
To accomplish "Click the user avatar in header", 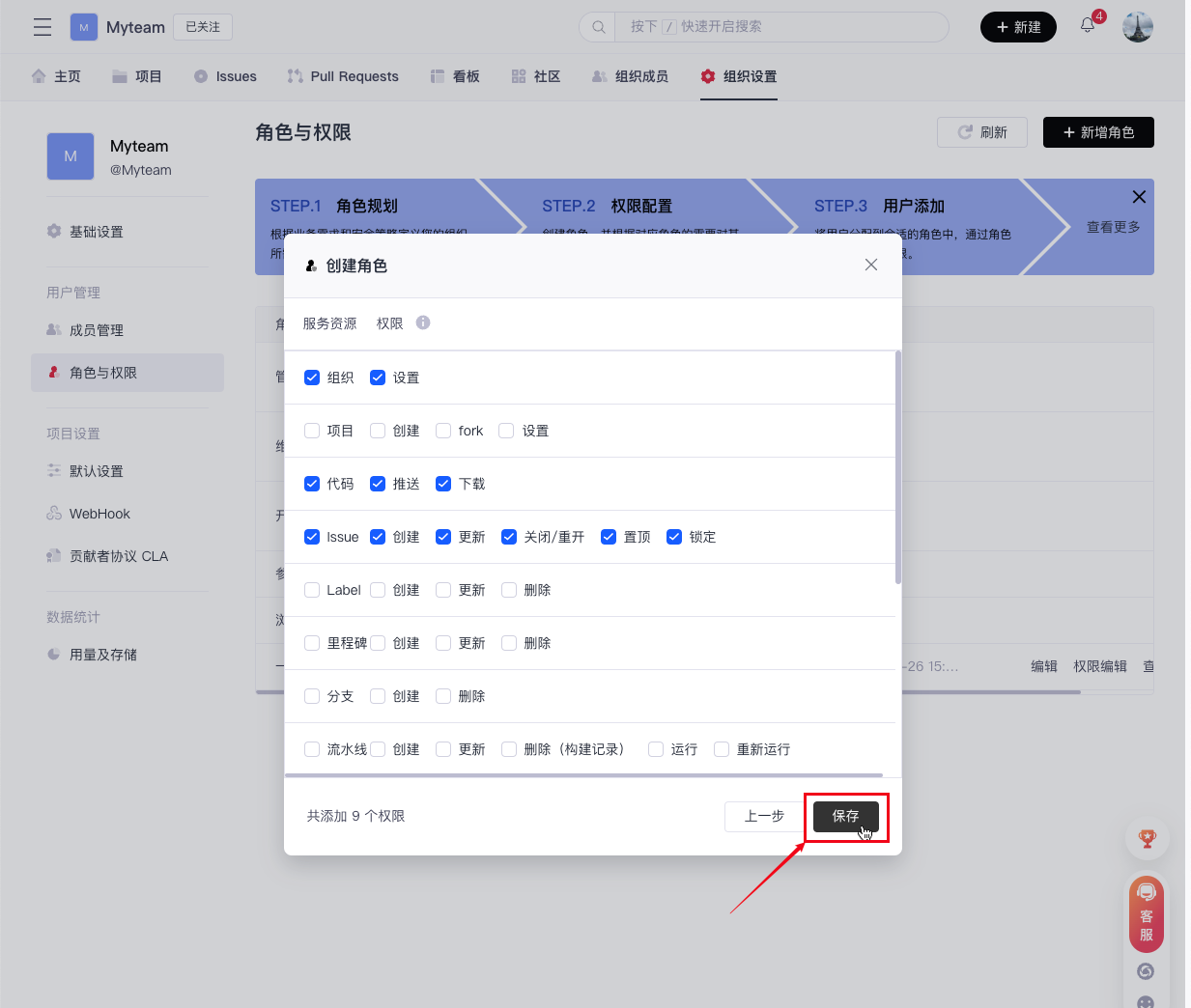I will coord(1138,27).
